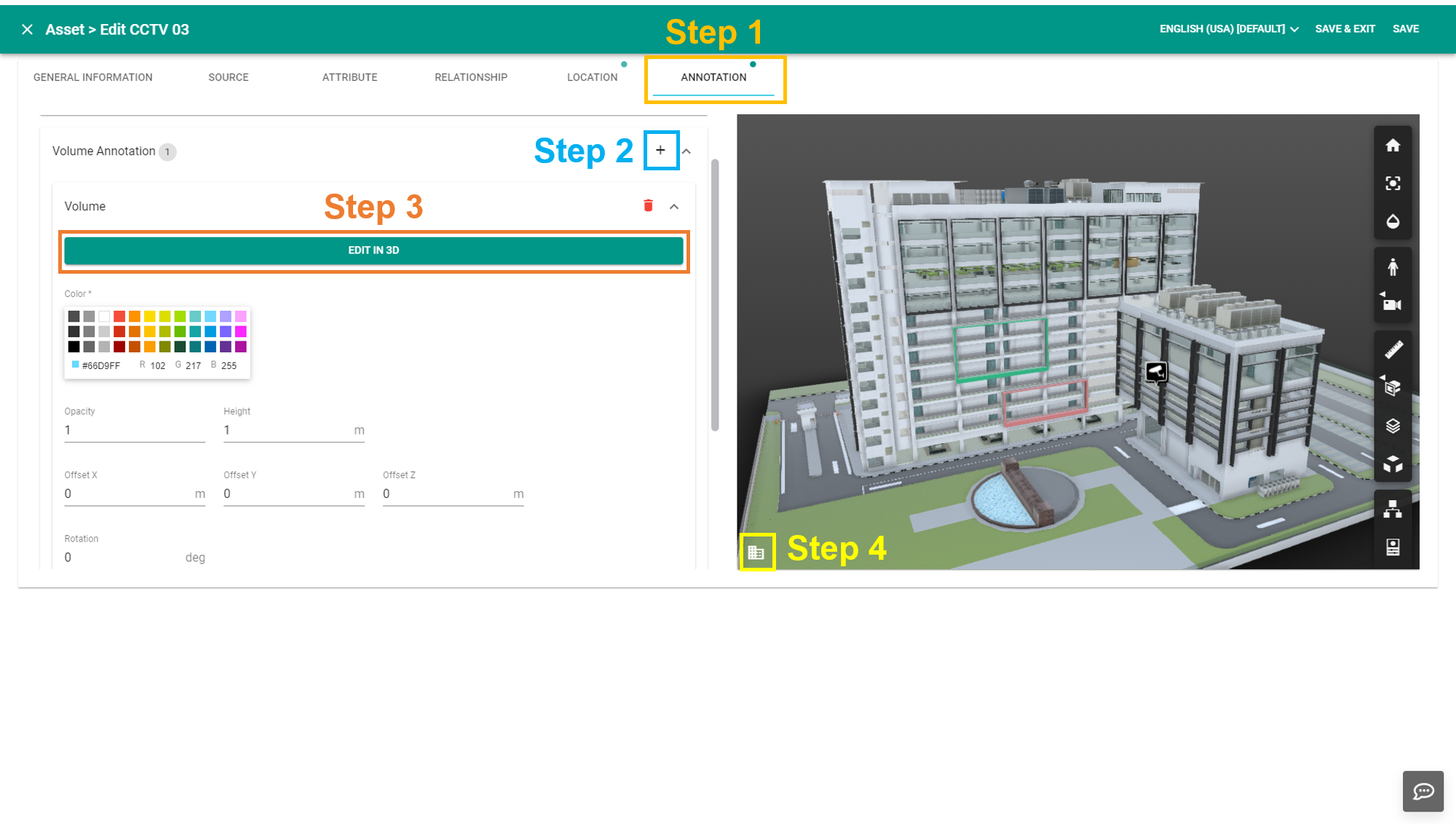Open the Attribute tab

tap(350, 77)
